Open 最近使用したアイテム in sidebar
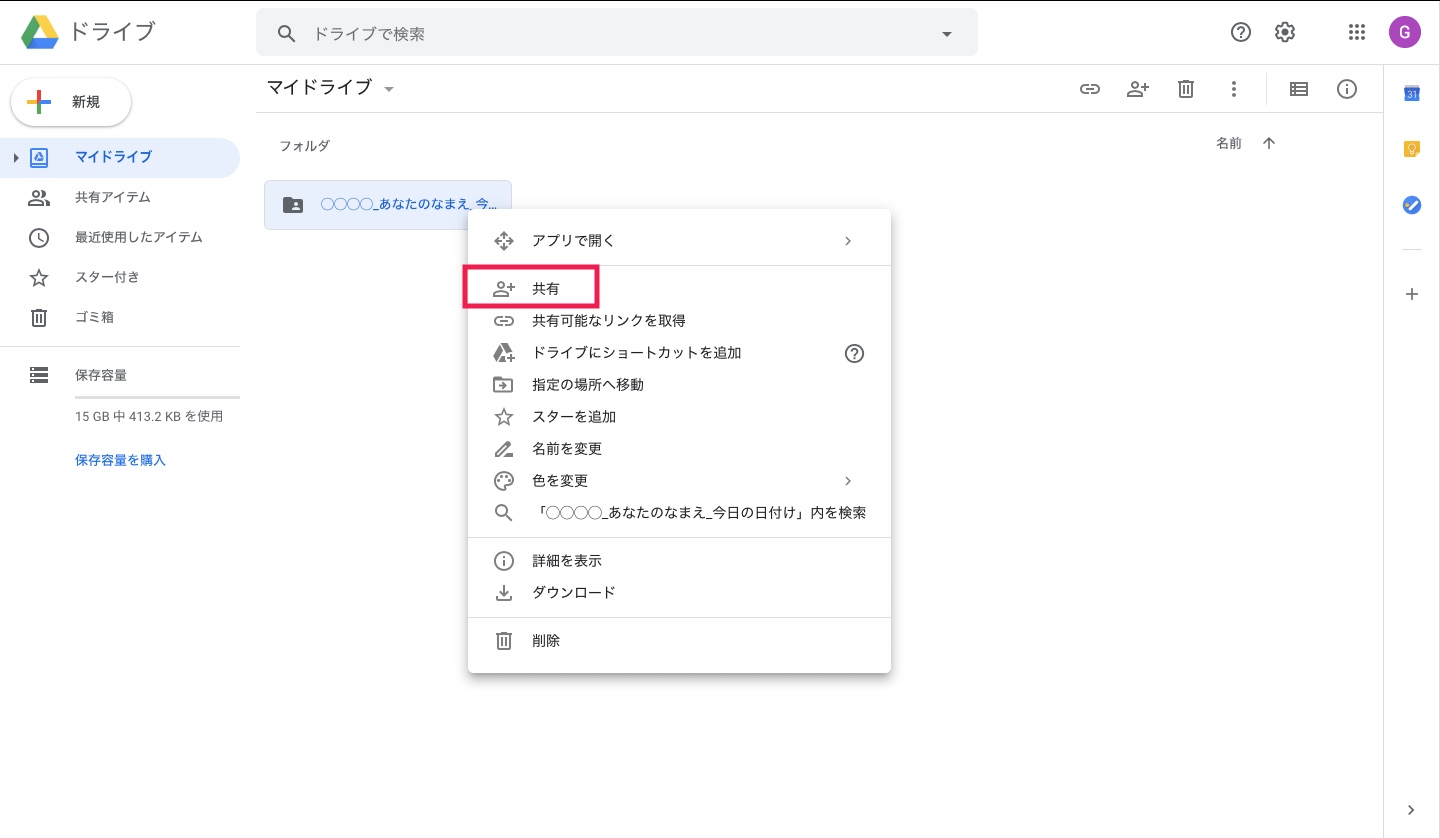Image resolution: width=1440 pixels, height=838 pixels. (x=120, y=237)
